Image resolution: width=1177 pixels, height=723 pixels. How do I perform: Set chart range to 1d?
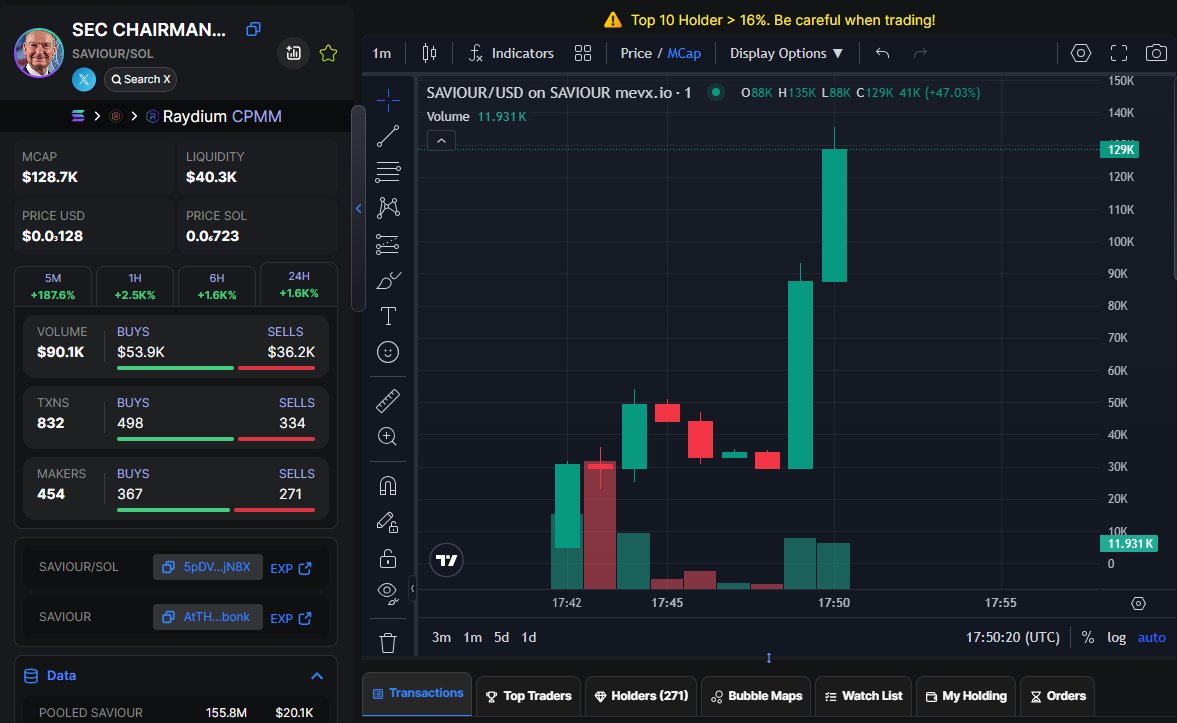[x=529, y=637]
